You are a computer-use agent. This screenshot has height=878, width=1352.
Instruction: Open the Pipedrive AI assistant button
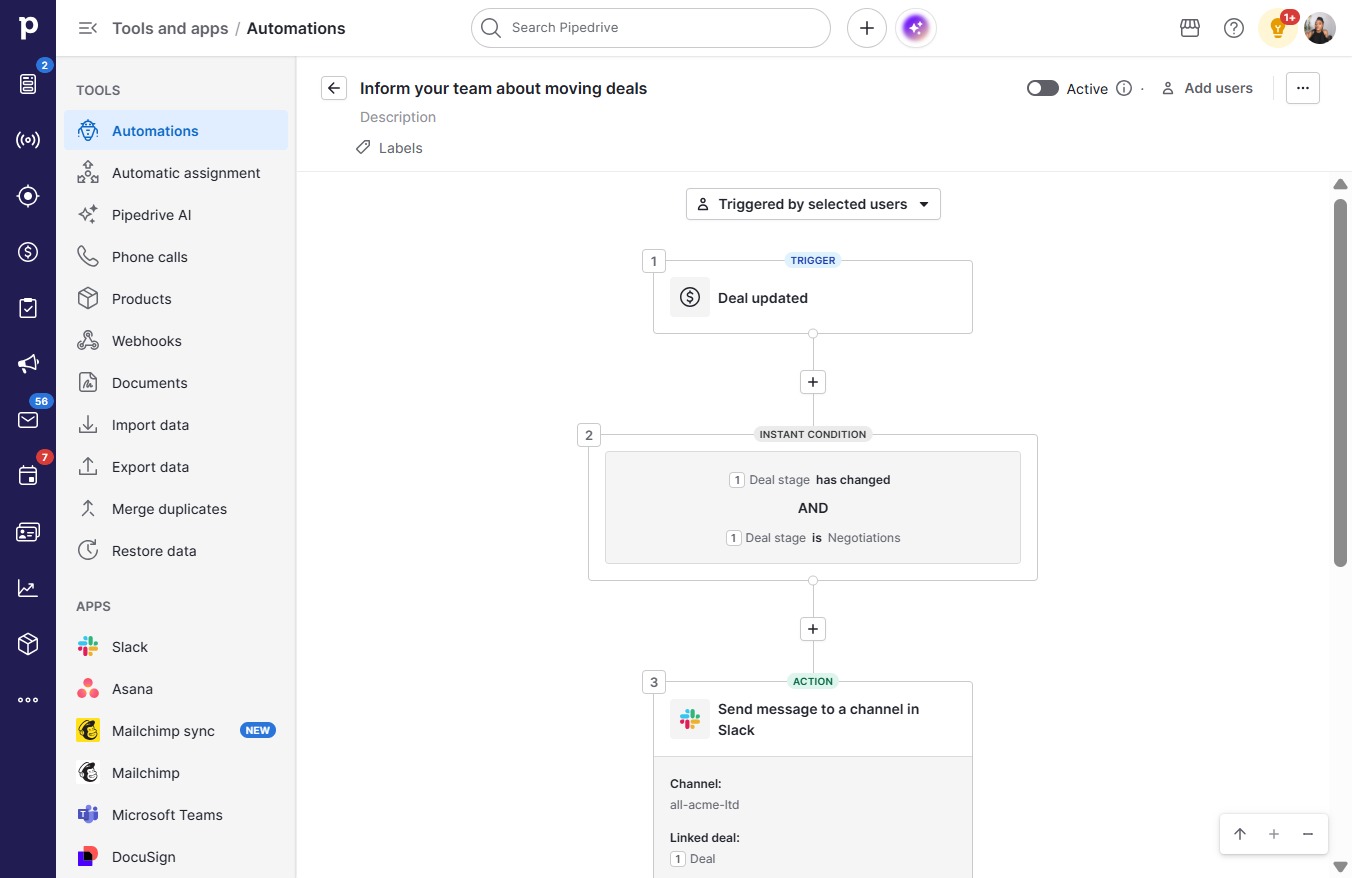pos(915,28)
